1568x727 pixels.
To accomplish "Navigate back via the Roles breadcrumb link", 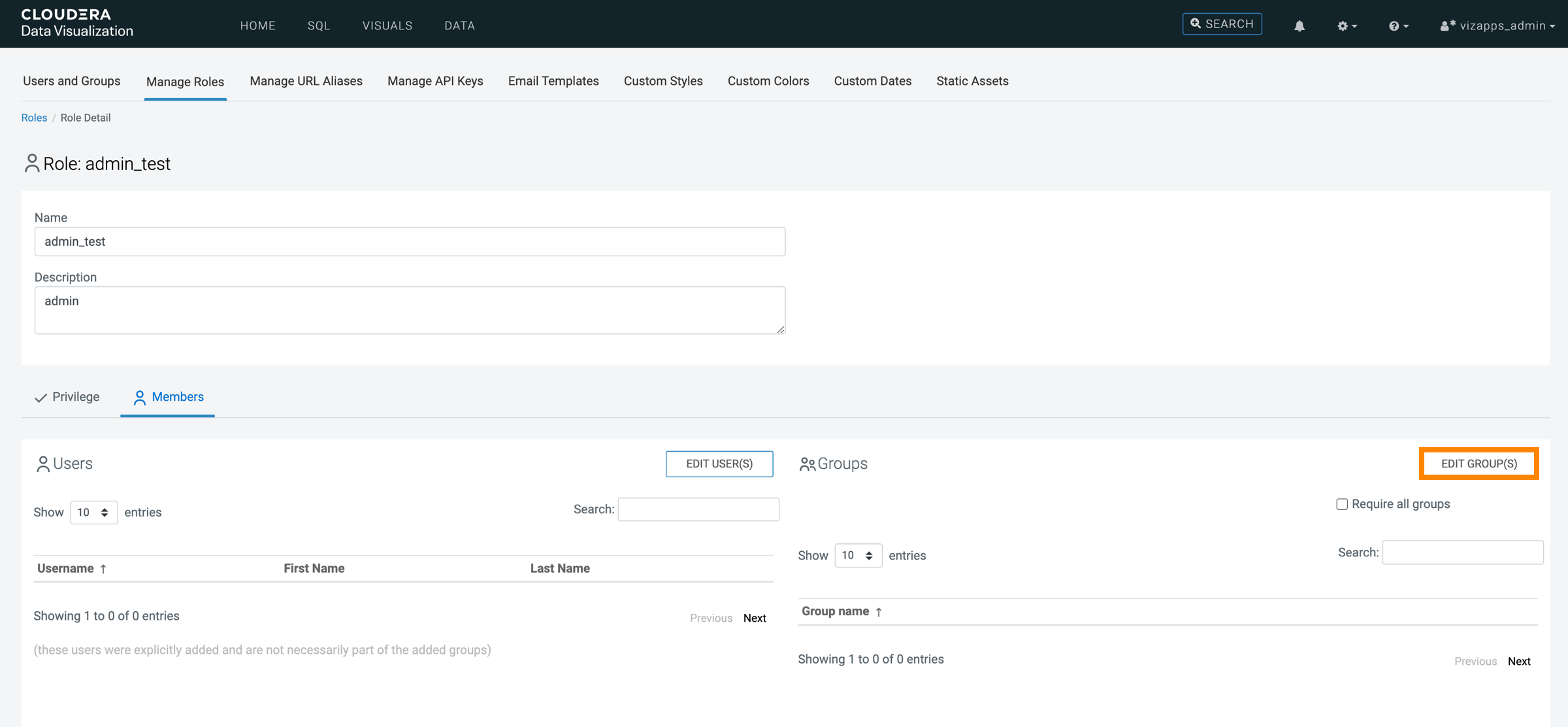I will point(34,117).
